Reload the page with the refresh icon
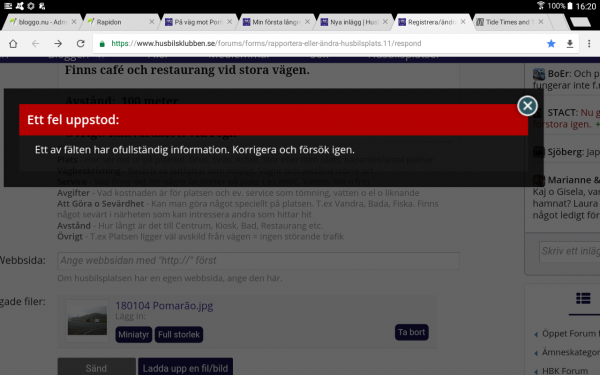This screenshot has width=600, height=375. pyautogui.click(x=80, y=44)
